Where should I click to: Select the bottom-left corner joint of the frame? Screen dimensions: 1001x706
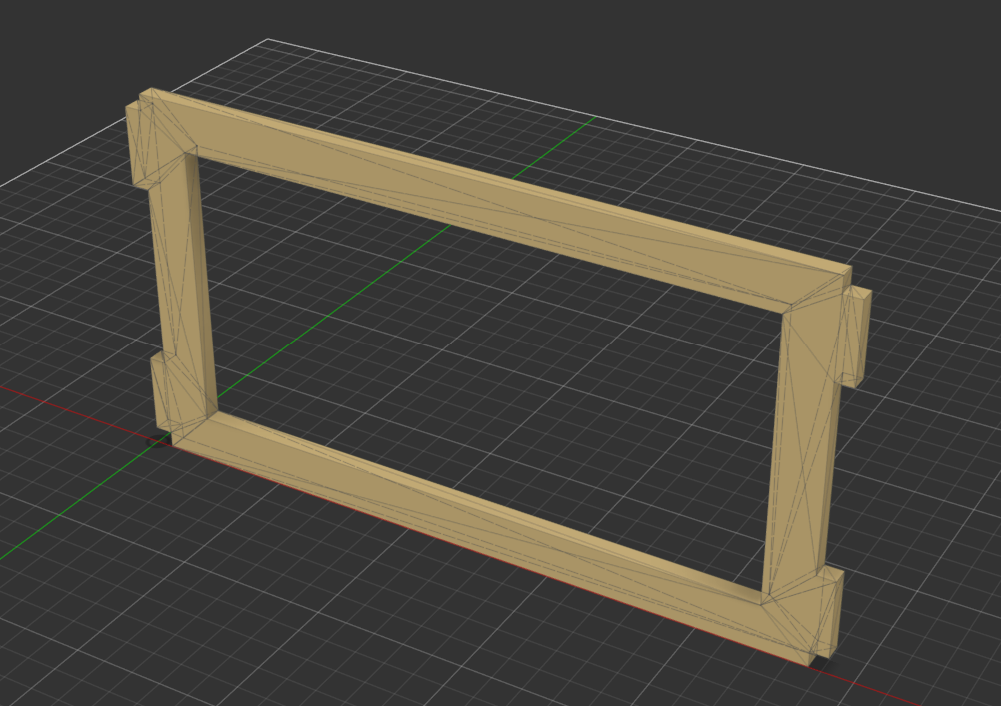(190, 425)
